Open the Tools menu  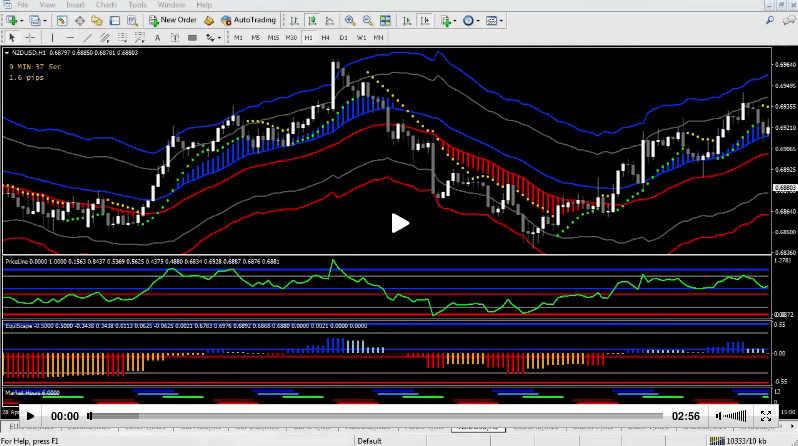(139, 5)
